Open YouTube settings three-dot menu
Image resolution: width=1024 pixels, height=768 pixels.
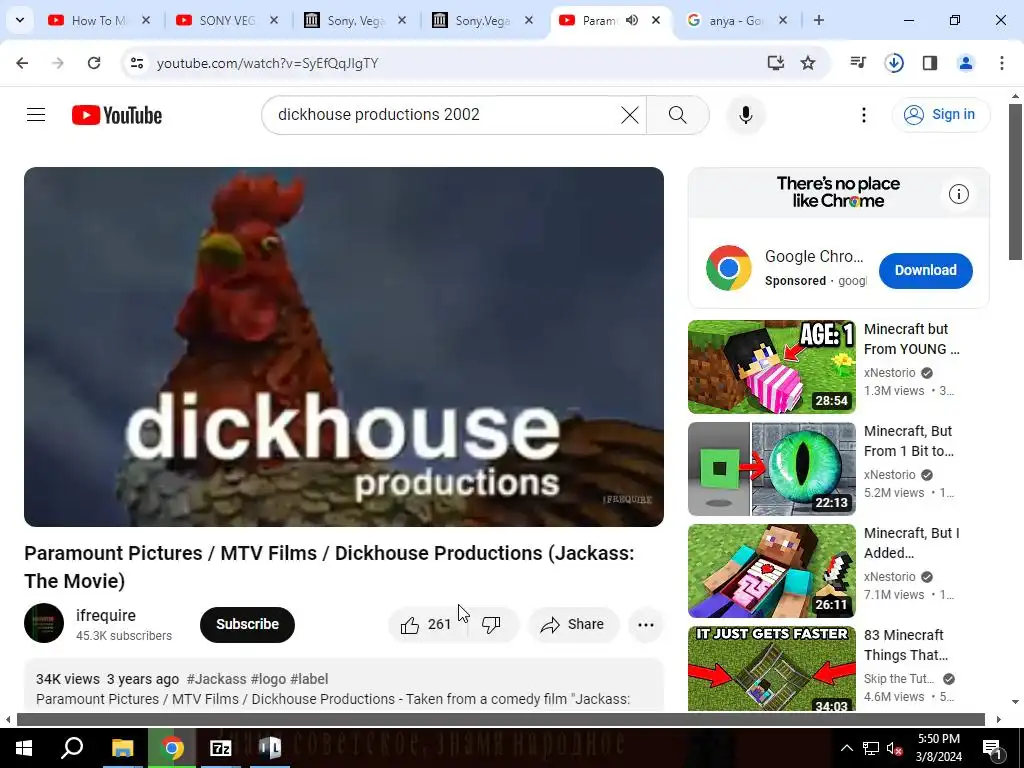pyautogui.click(x=863, y=115)
